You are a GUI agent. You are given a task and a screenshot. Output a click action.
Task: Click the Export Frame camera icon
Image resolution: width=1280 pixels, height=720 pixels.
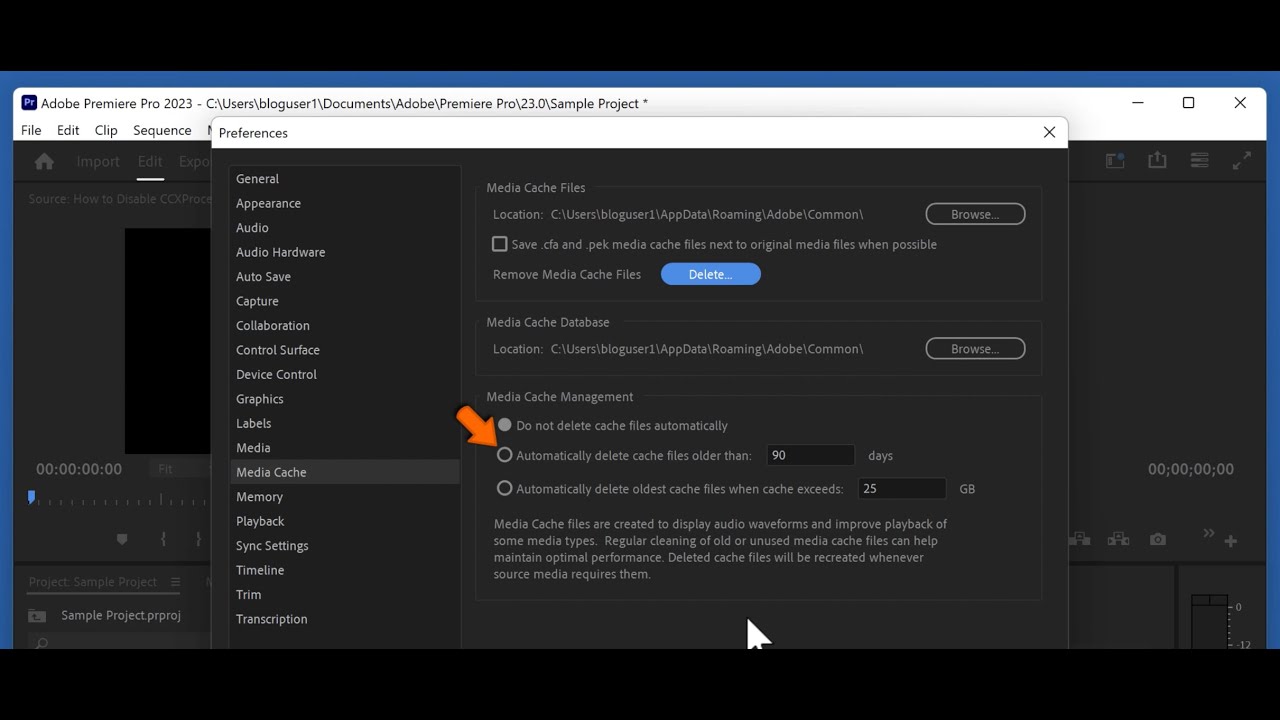coord(1158,539)
